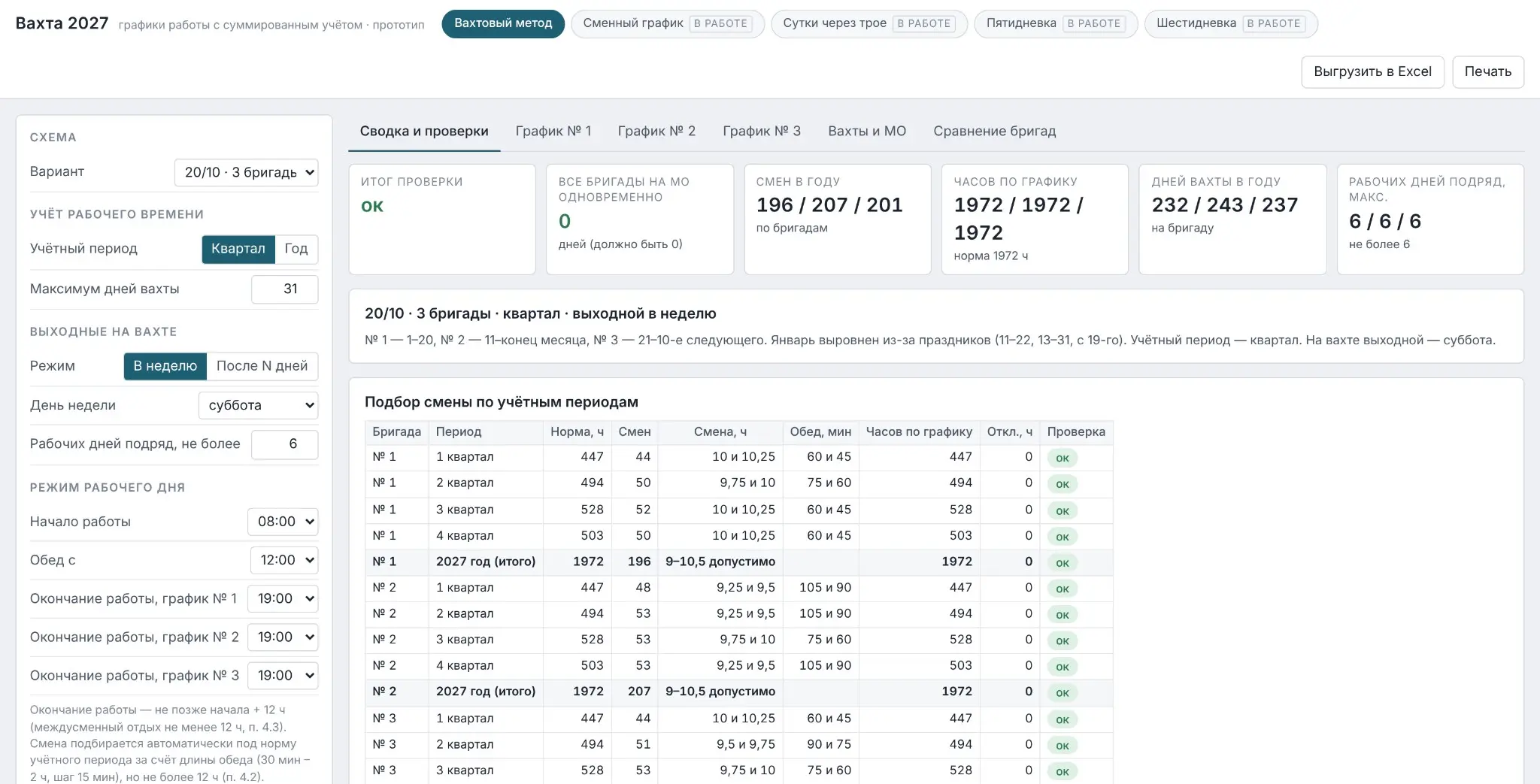Select the Вахтовый метод schedule type
The width and height of the screenshot is (1540, 784).
(x=503, y=23)
